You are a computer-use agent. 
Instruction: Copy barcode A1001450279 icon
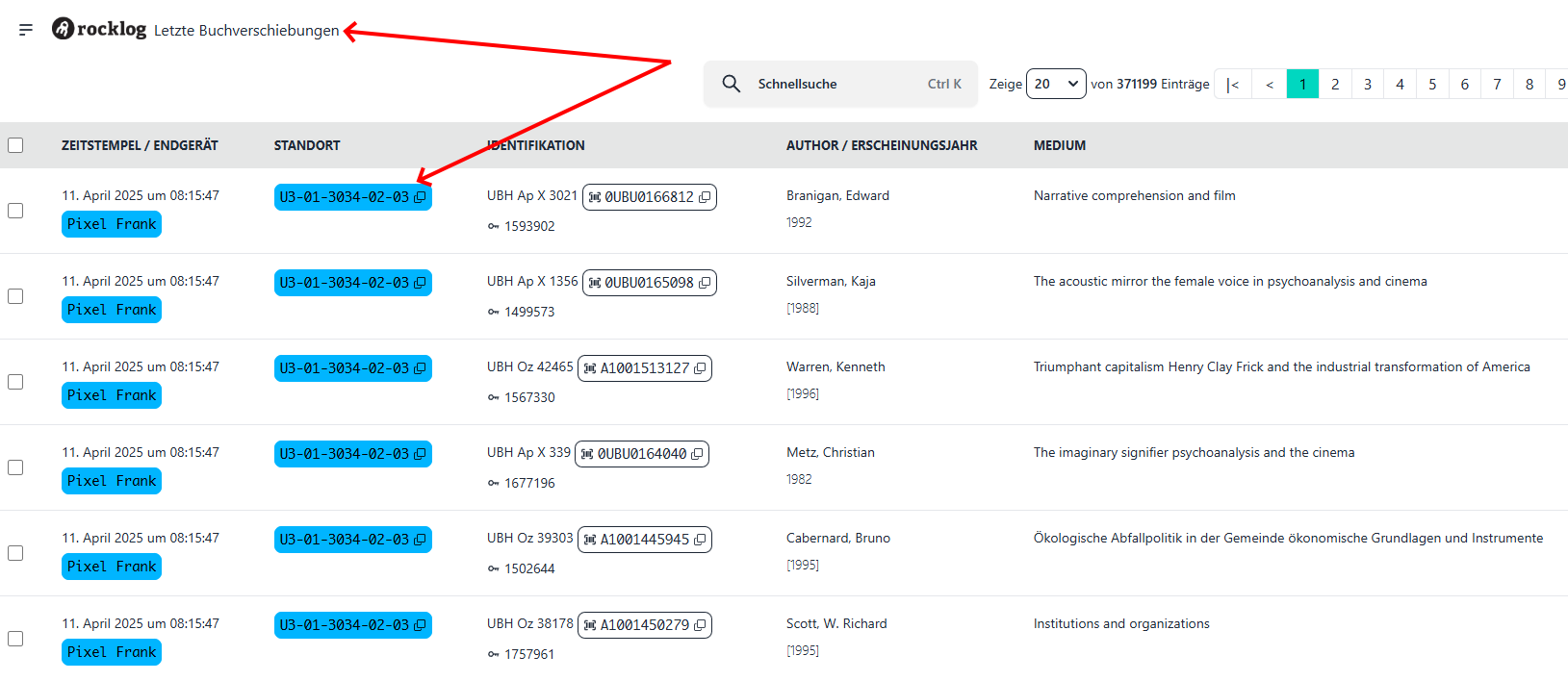700,625
